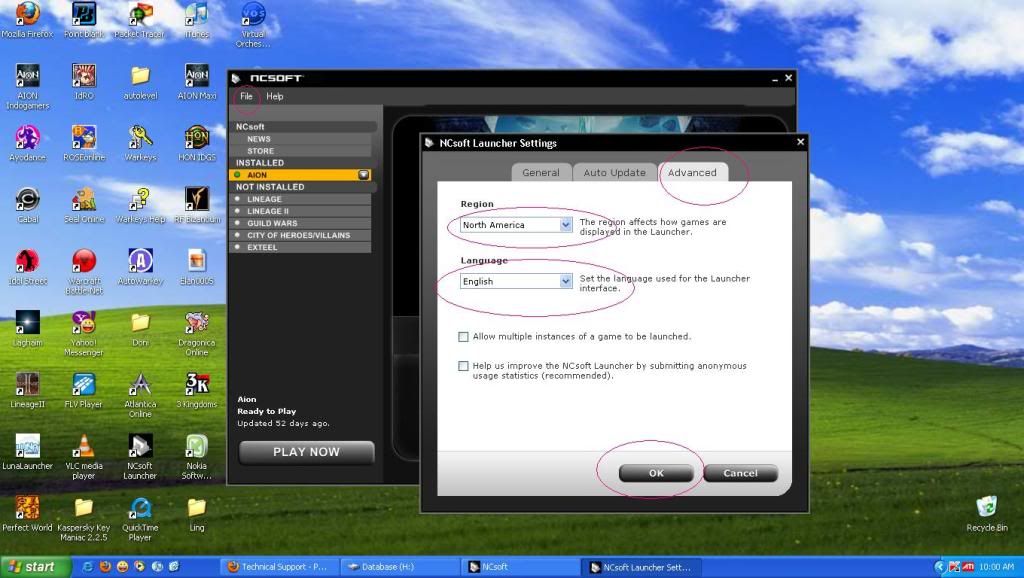This screenshot has width=1024, height=578.
Task: Select the HON IDGS desktop icon
Action: click(197, 138)
